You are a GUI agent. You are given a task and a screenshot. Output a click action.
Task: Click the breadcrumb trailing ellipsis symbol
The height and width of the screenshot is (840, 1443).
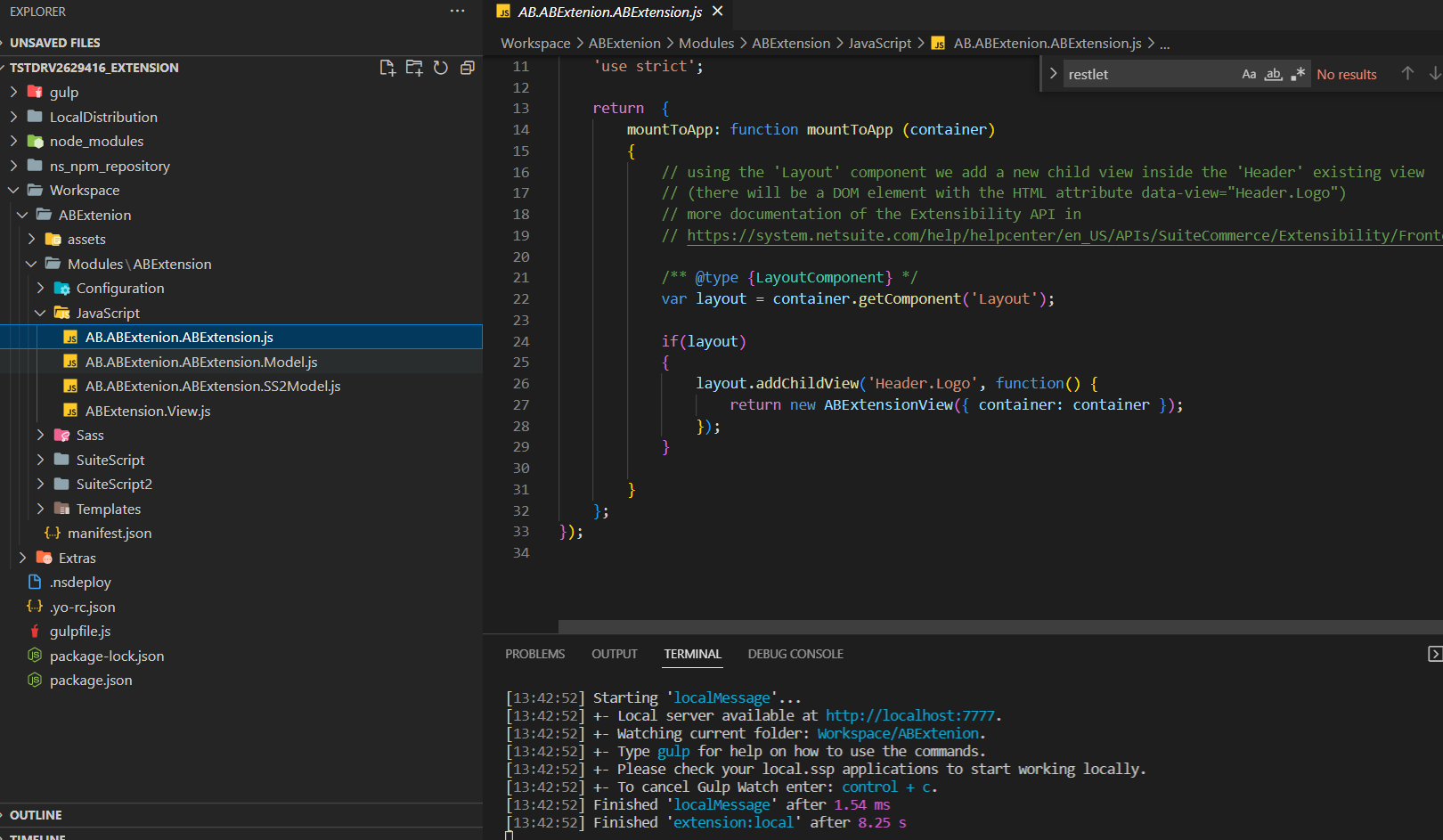1164,44
